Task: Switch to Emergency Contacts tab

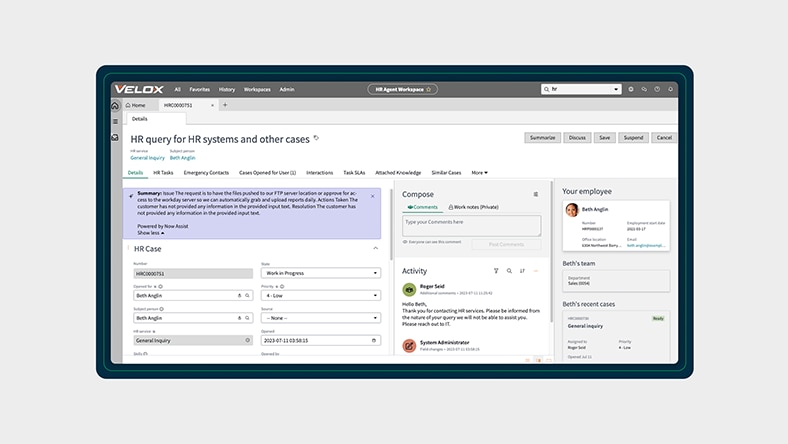Action: [x=206, y=172]
